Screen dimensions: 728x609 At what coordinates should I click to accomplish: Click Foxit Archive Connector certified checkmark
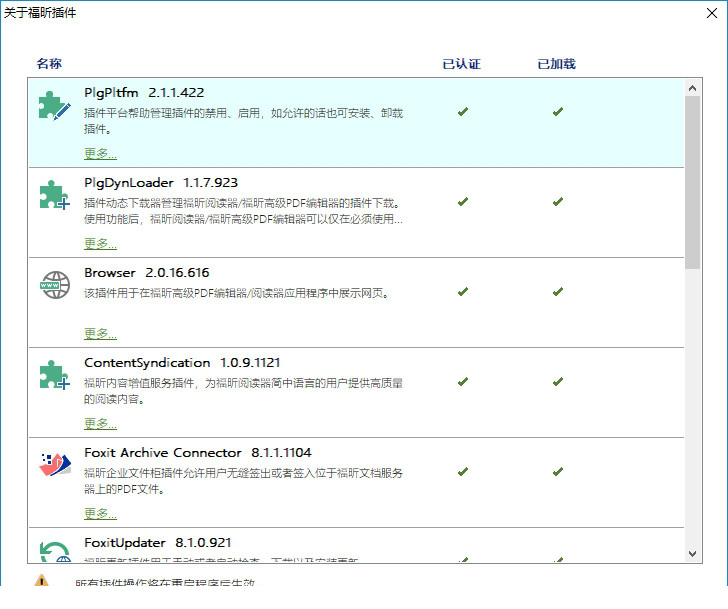coord(463,472)
